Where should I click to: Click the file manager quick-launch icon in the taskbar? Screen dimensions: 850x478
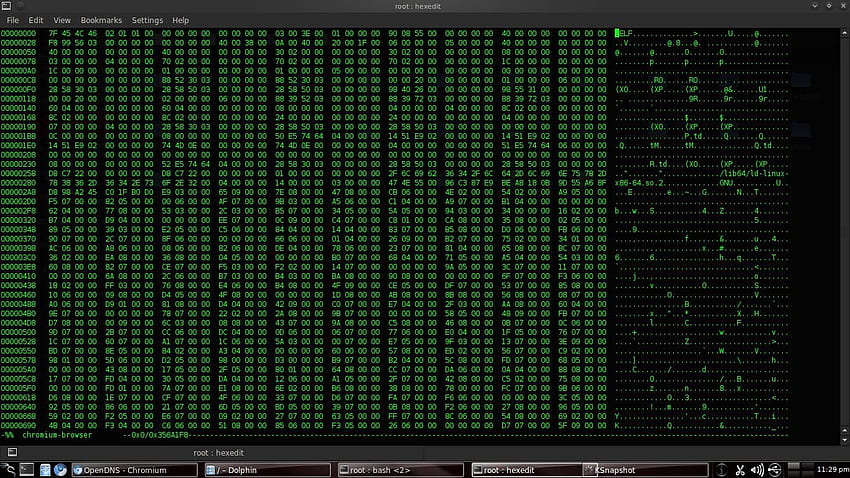click(x=44, y=470)
